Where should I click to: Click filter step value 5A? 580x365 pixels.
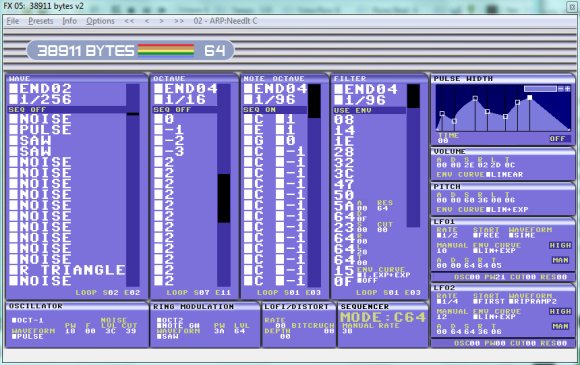click(x=344, y=206)
